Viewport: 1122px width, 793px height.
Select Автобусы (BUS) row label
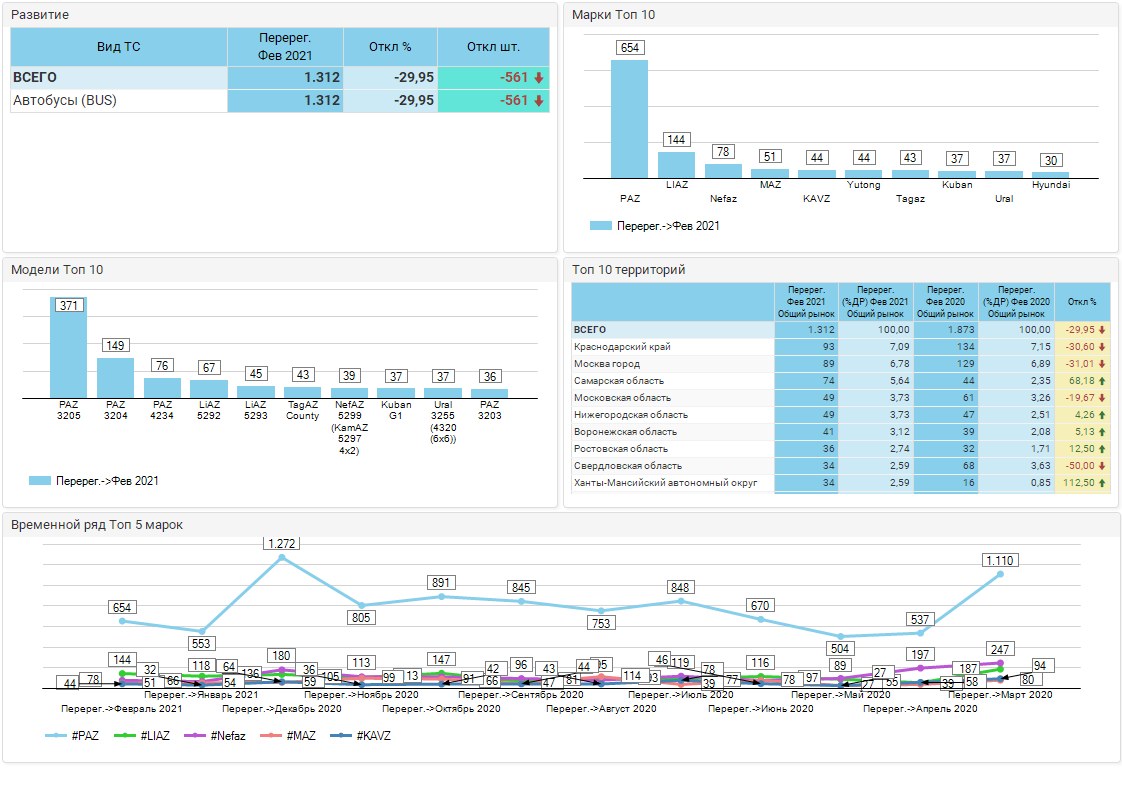tap(65, 101)
